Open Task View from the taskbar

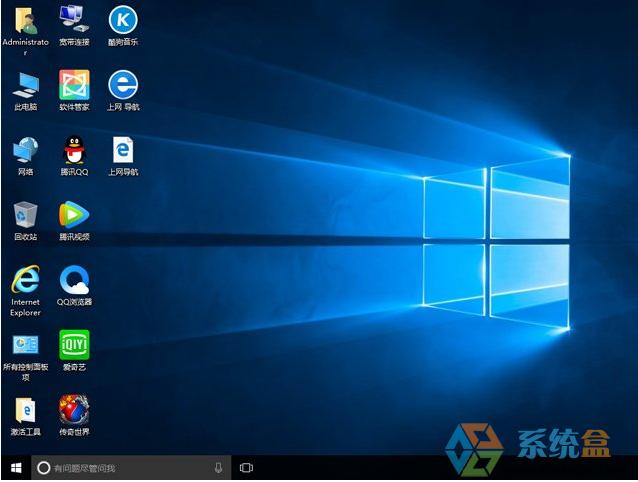pos(246,468)
